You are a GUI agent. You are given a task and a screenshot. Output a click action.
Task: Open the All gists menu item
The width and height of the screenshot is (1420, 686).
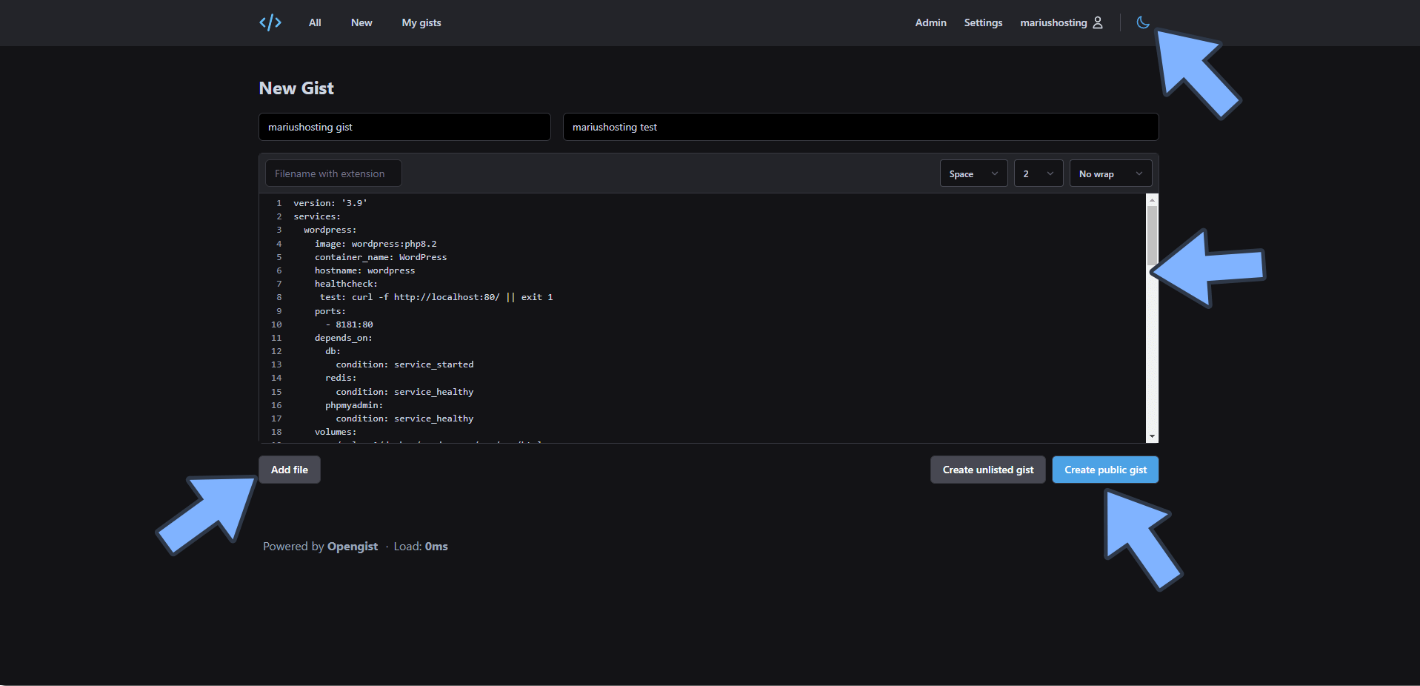315,22
